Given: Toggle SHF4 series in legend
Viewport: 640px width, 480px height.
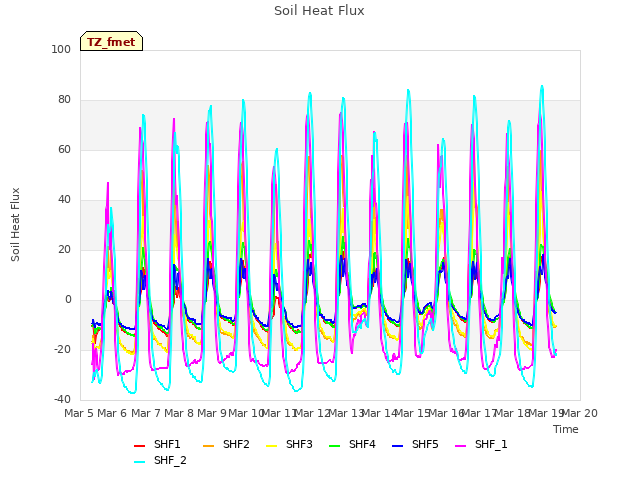Looking at the screenshot, I should click(352, 444).
